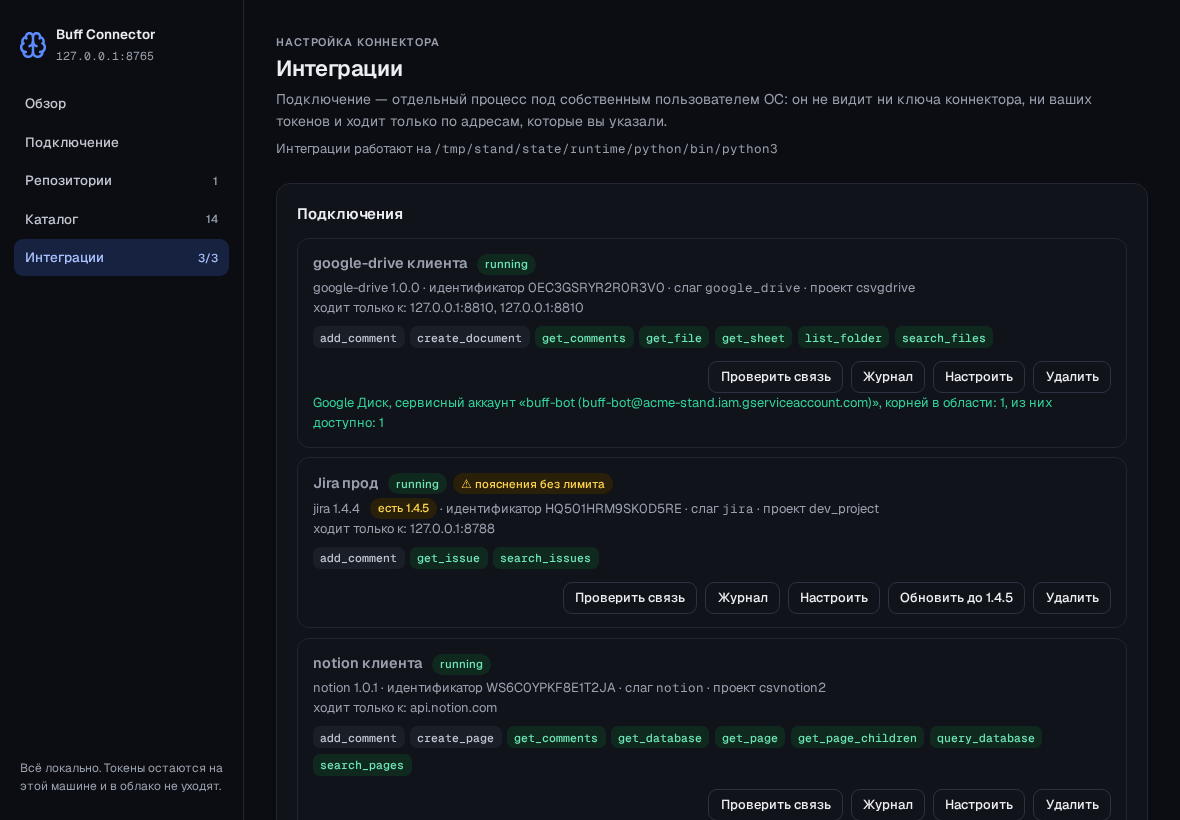This screenshot has width=1180, height=820.
Task: Click the «есть 1.4.5» version badge
Action: point(403,509)
